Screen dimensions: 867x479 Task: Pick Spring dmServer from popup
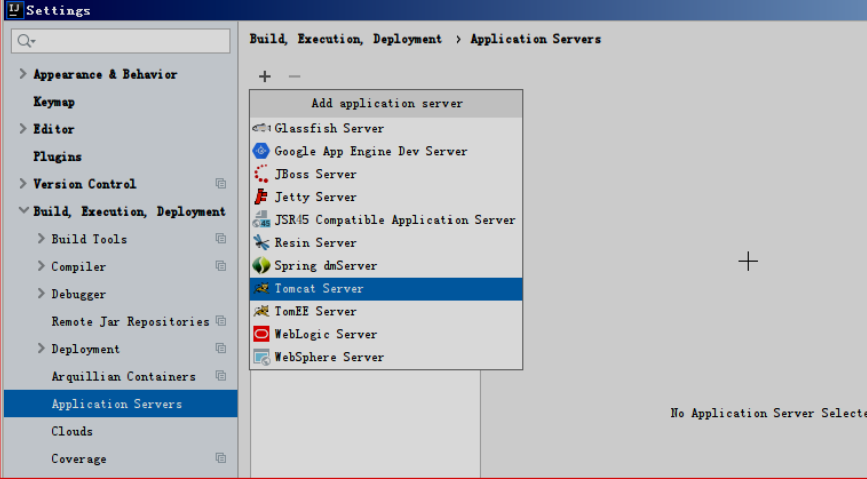pyautogui.click(x=386, y=265)
